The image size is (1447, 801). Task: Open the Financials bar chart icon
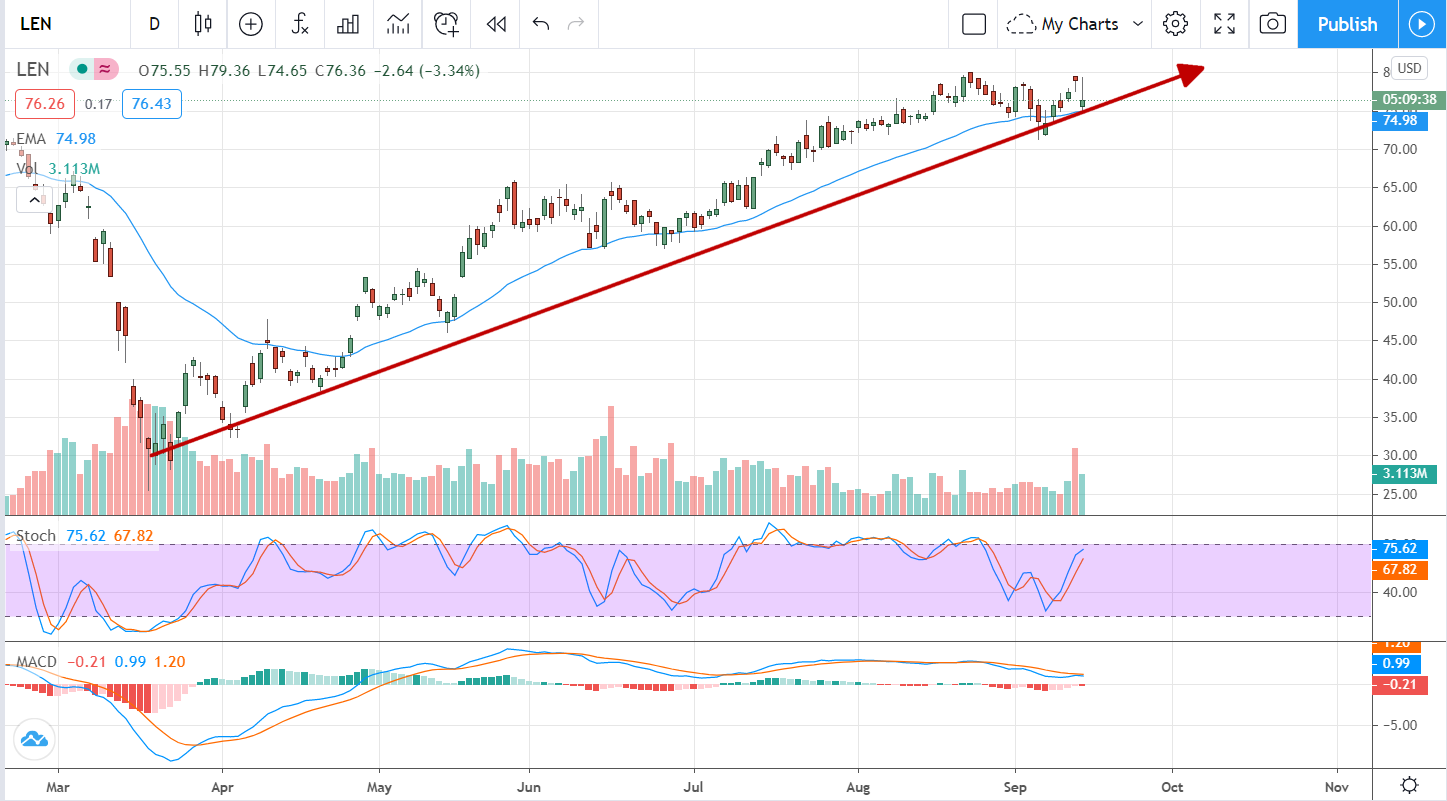tap(348, 24)
